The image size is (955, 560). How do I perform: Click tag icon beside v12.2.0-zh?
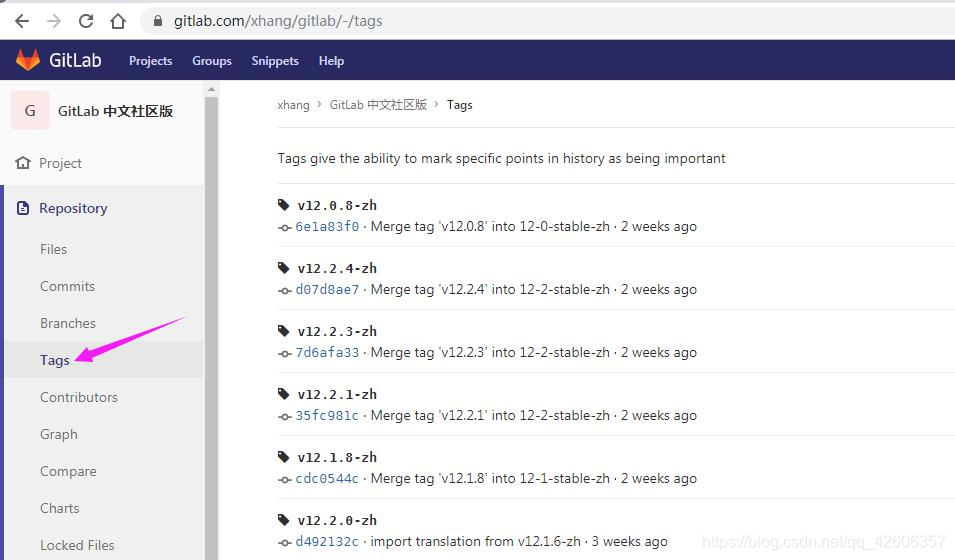click(x=283, y=520)
